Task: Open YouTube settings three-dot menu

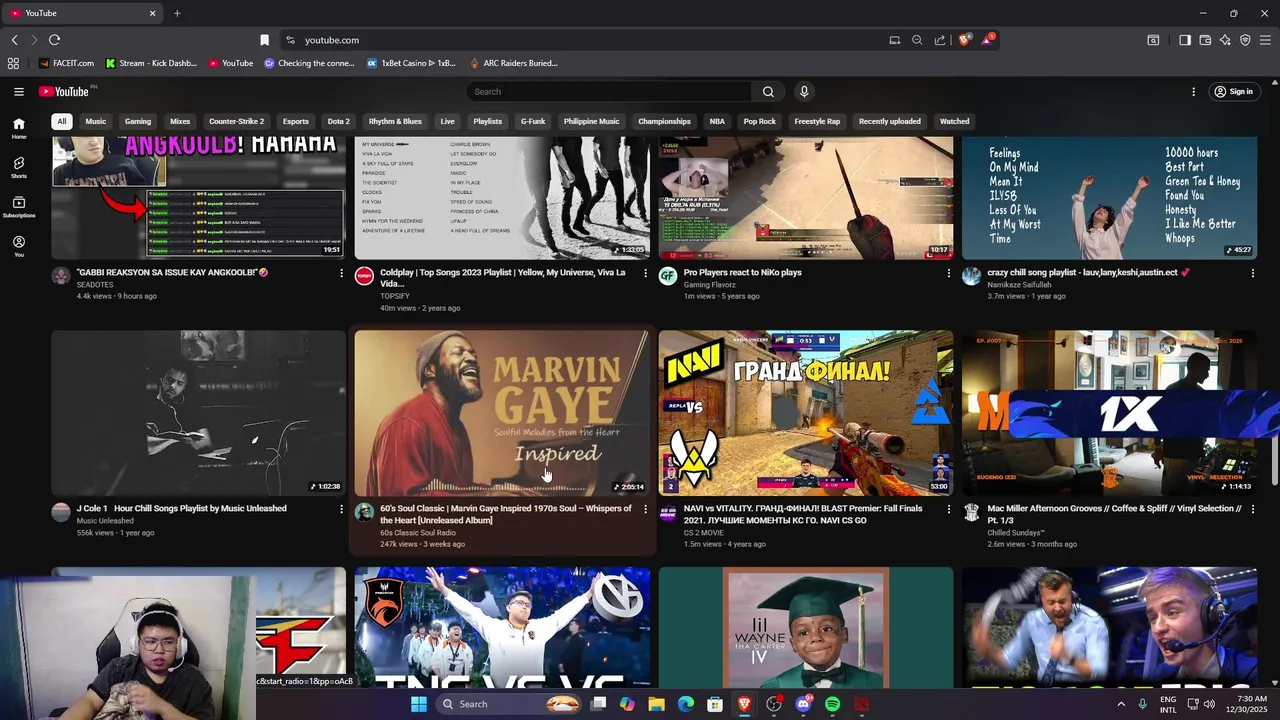Action: pos(1193,91)
